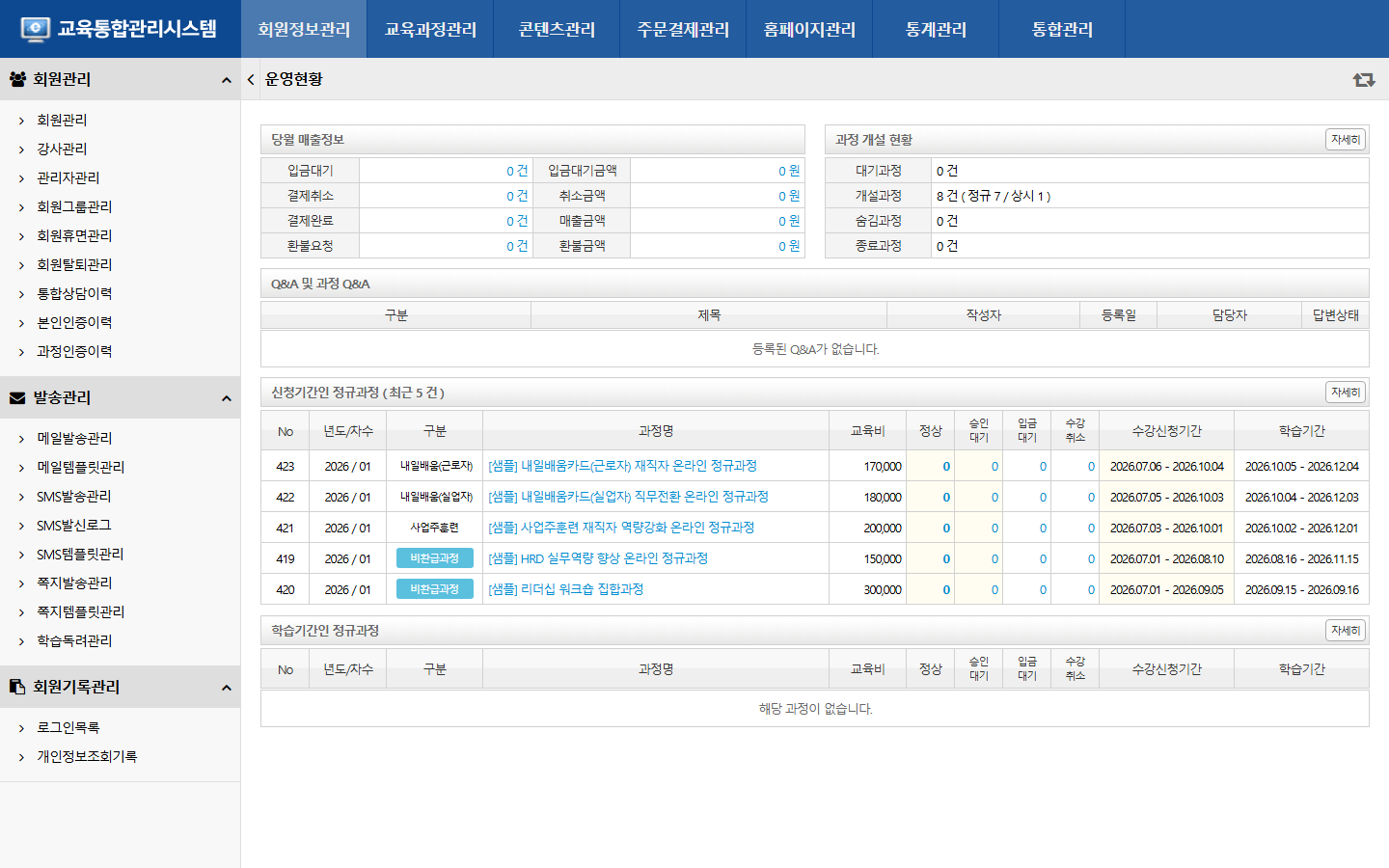Open the 주문결제관리 top menu
This screenshot has width=1389, height=868.
pos(683,29)
